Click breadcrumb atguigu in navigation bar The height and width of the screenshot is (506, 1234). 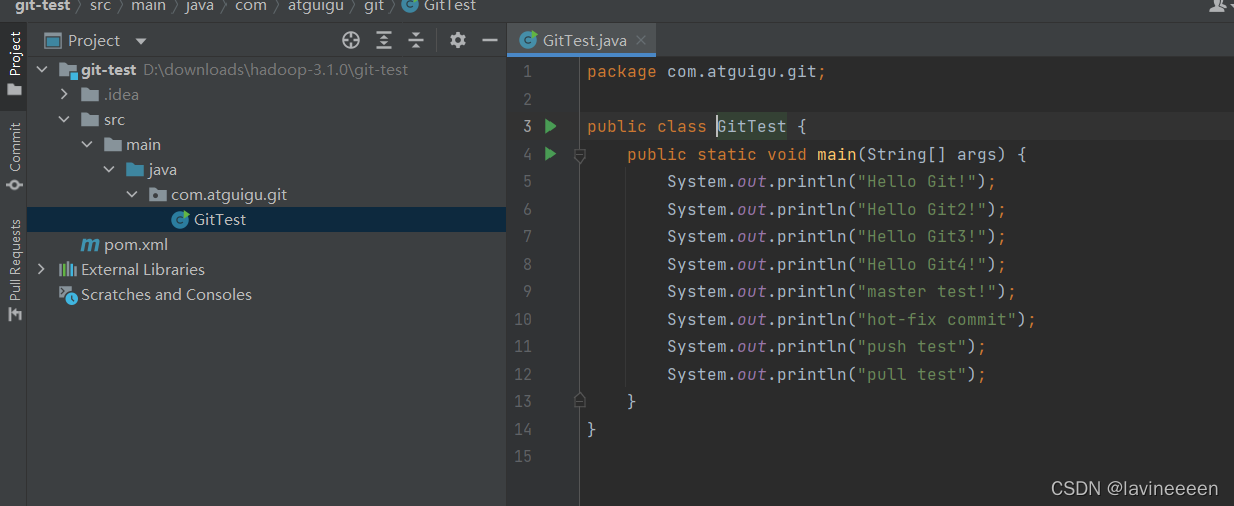click(315, 6)
